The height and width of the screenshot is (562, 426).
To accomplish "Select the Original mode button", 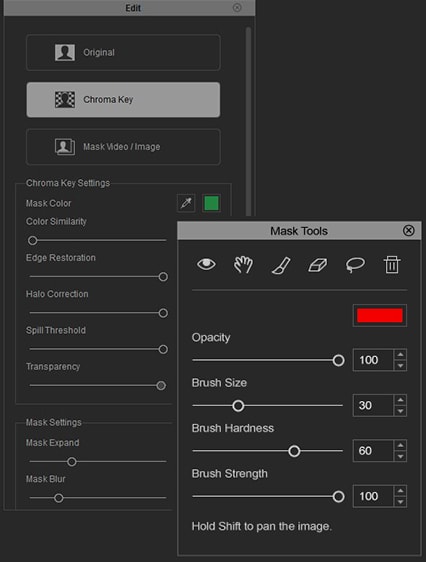I will (123, 52).
